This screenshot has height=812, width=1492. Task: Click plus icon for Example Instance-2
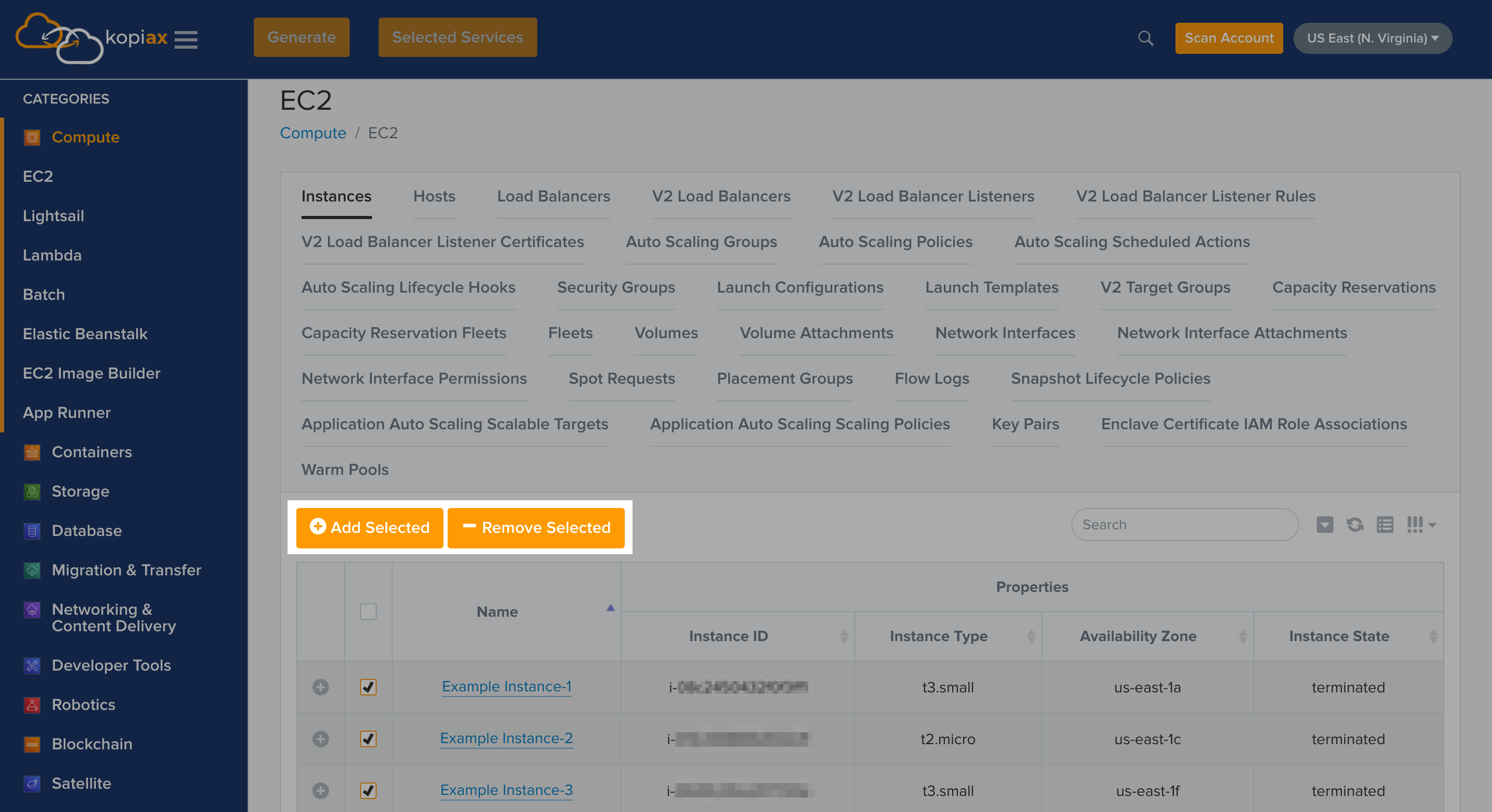click(x=320, y=739)
